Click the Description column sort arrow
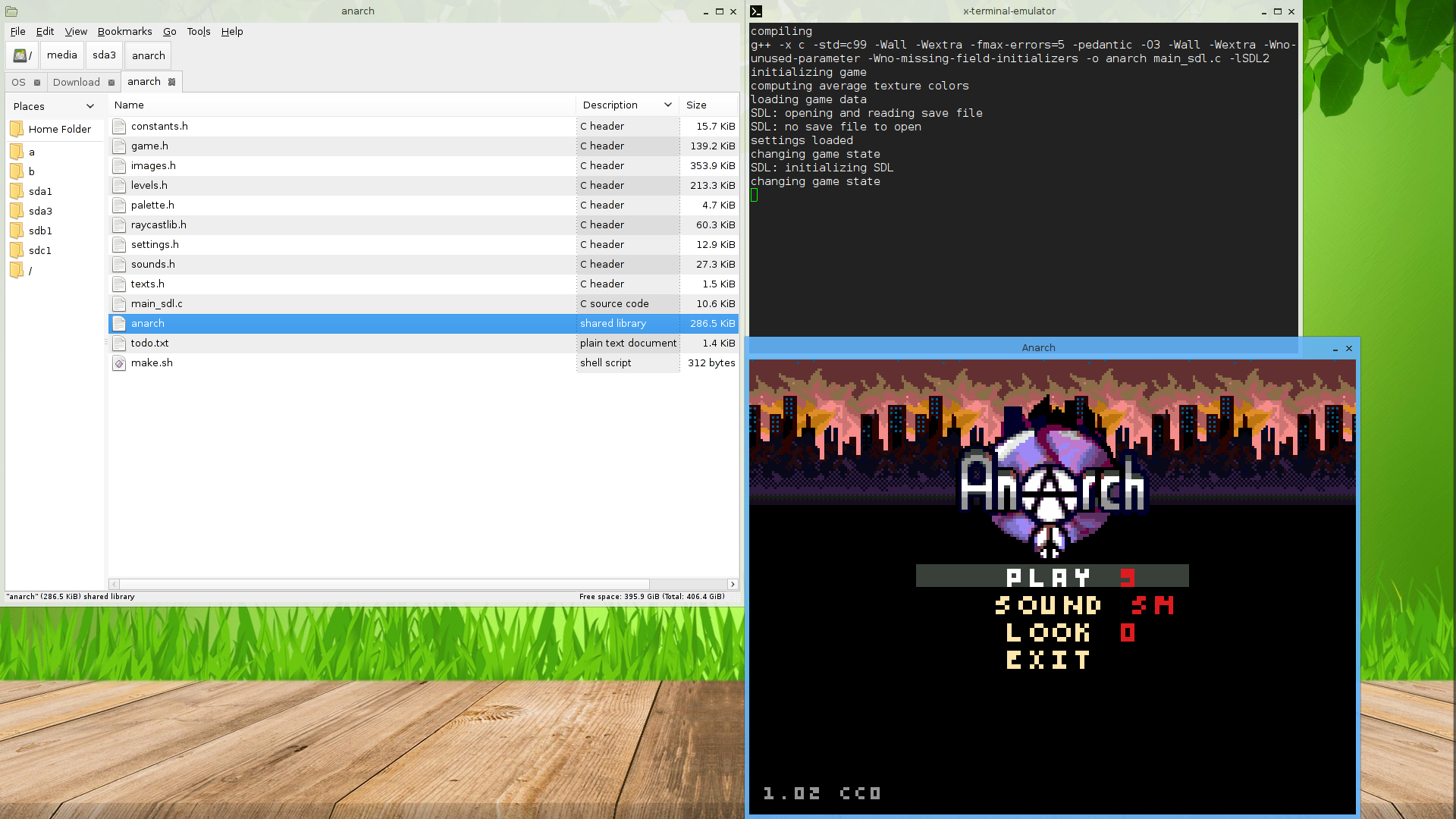 (668, 105)
